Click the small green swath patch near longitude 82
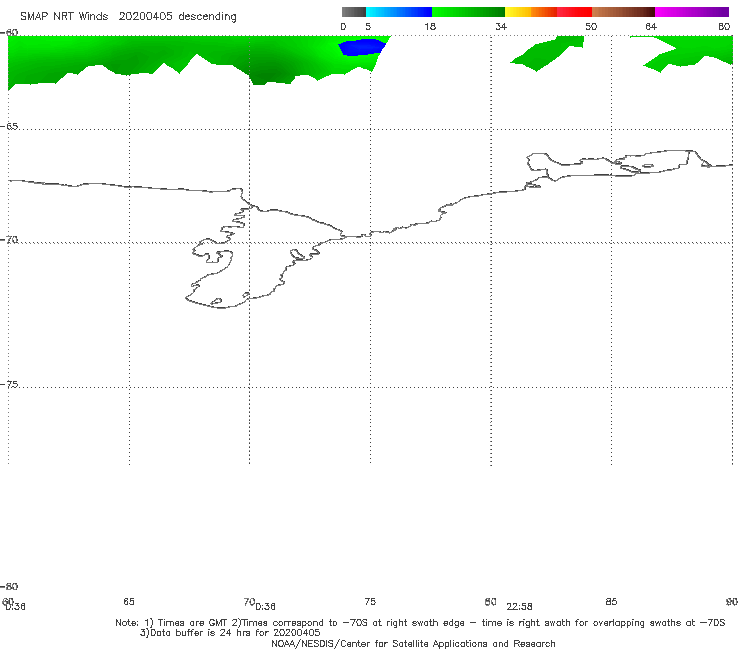This screenshot has height=650, width=740. pyautogui.click(x=547, y=53)
